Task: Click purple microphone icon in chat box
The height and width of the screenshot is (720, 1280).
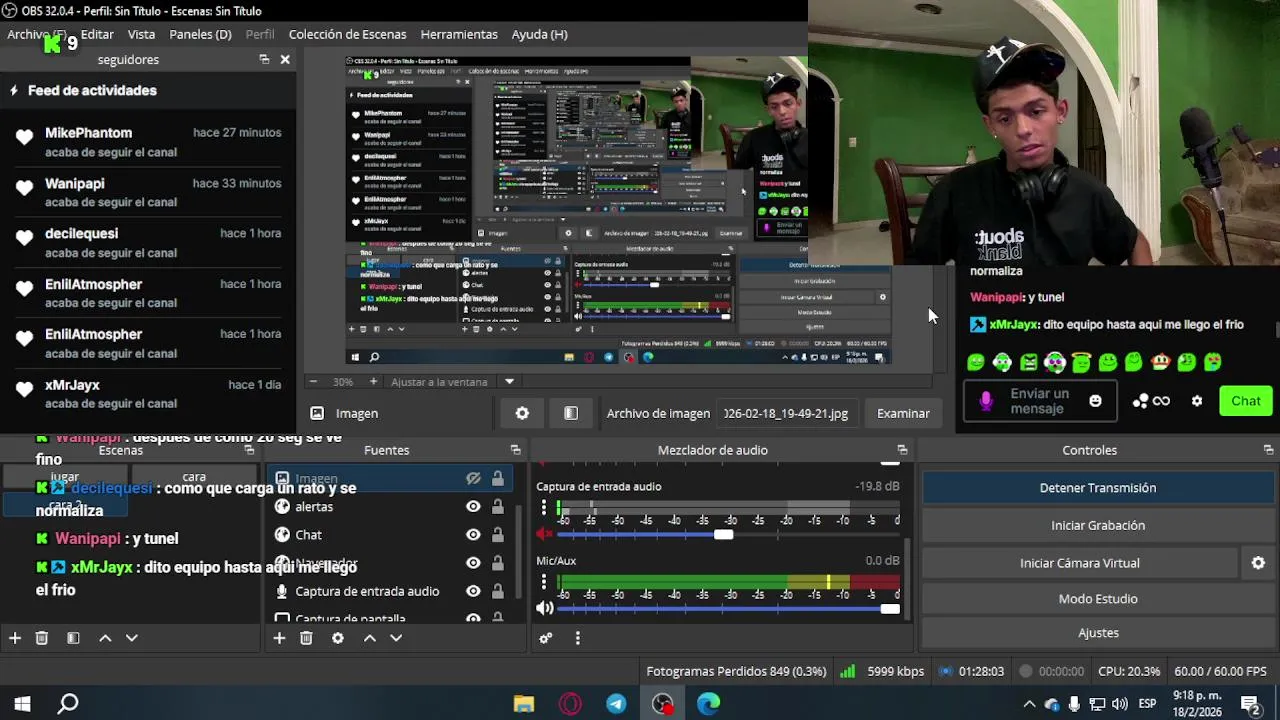Action: point(986,401)
